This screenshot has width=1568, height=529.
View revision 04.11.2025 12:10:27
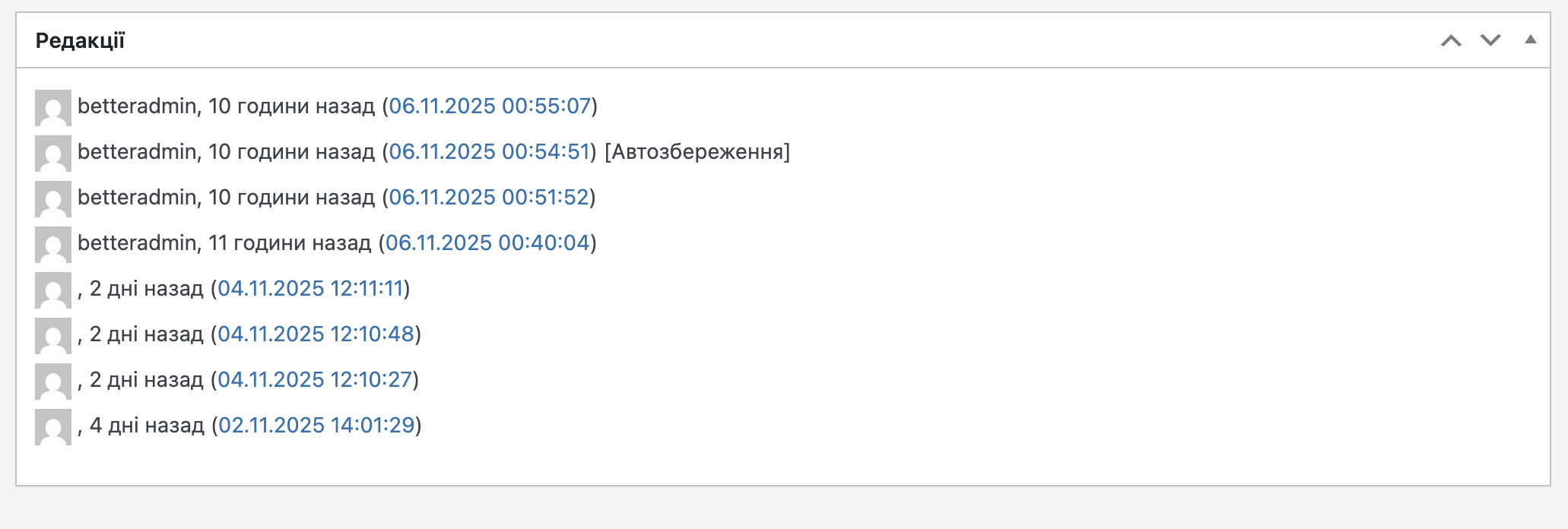315,380
